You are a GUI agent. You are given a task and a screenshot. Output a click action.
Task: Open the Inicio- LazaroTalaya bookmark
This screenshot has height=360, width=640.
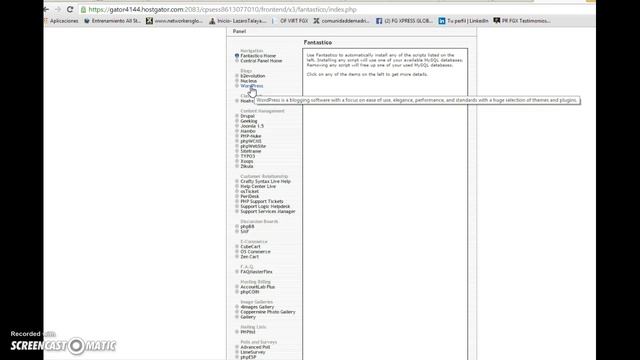[238, 21]
